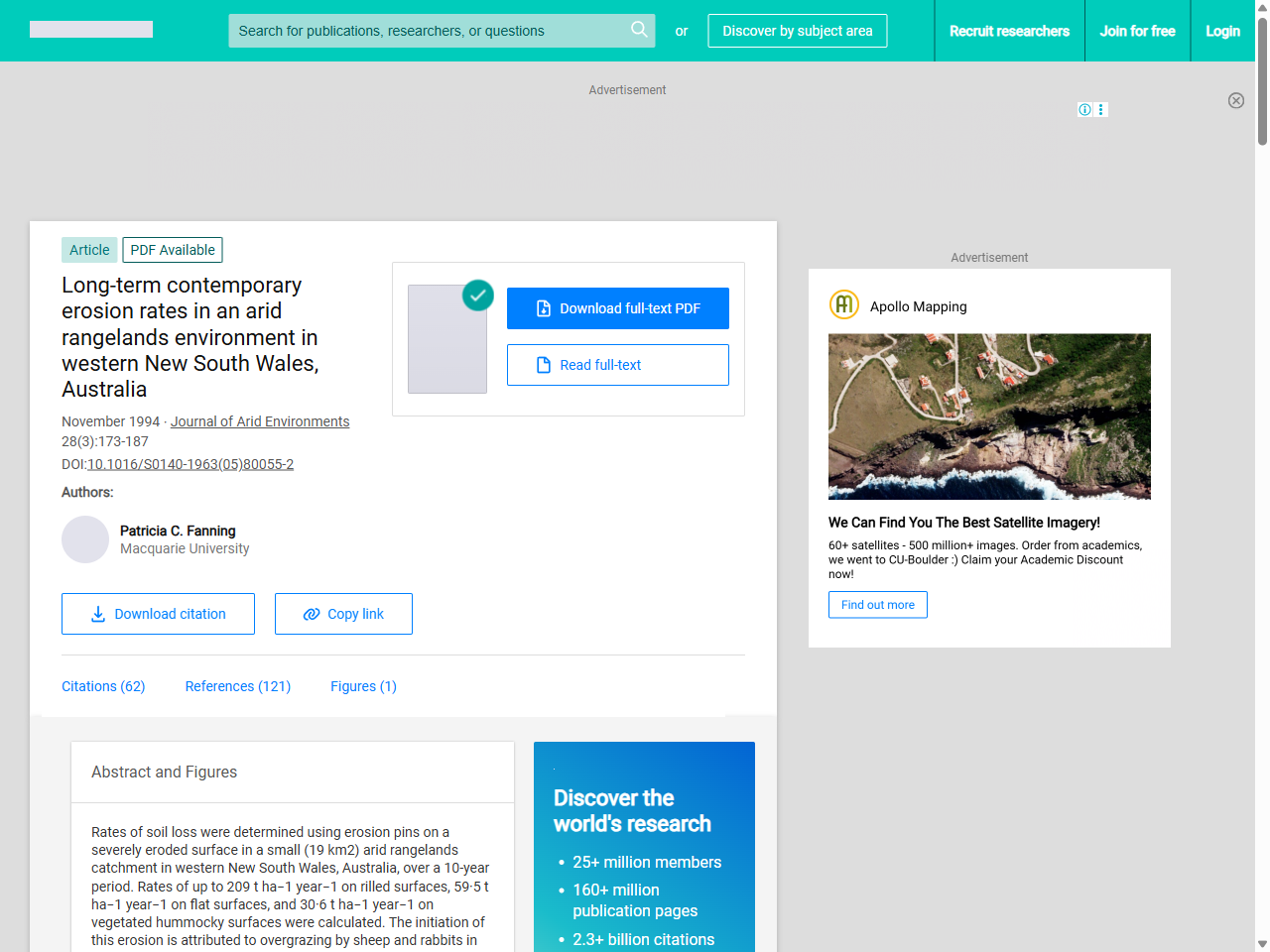The image size is (1270, 952).
Task: Open the ad options three-dot icon
Action: click(1100, 109)
